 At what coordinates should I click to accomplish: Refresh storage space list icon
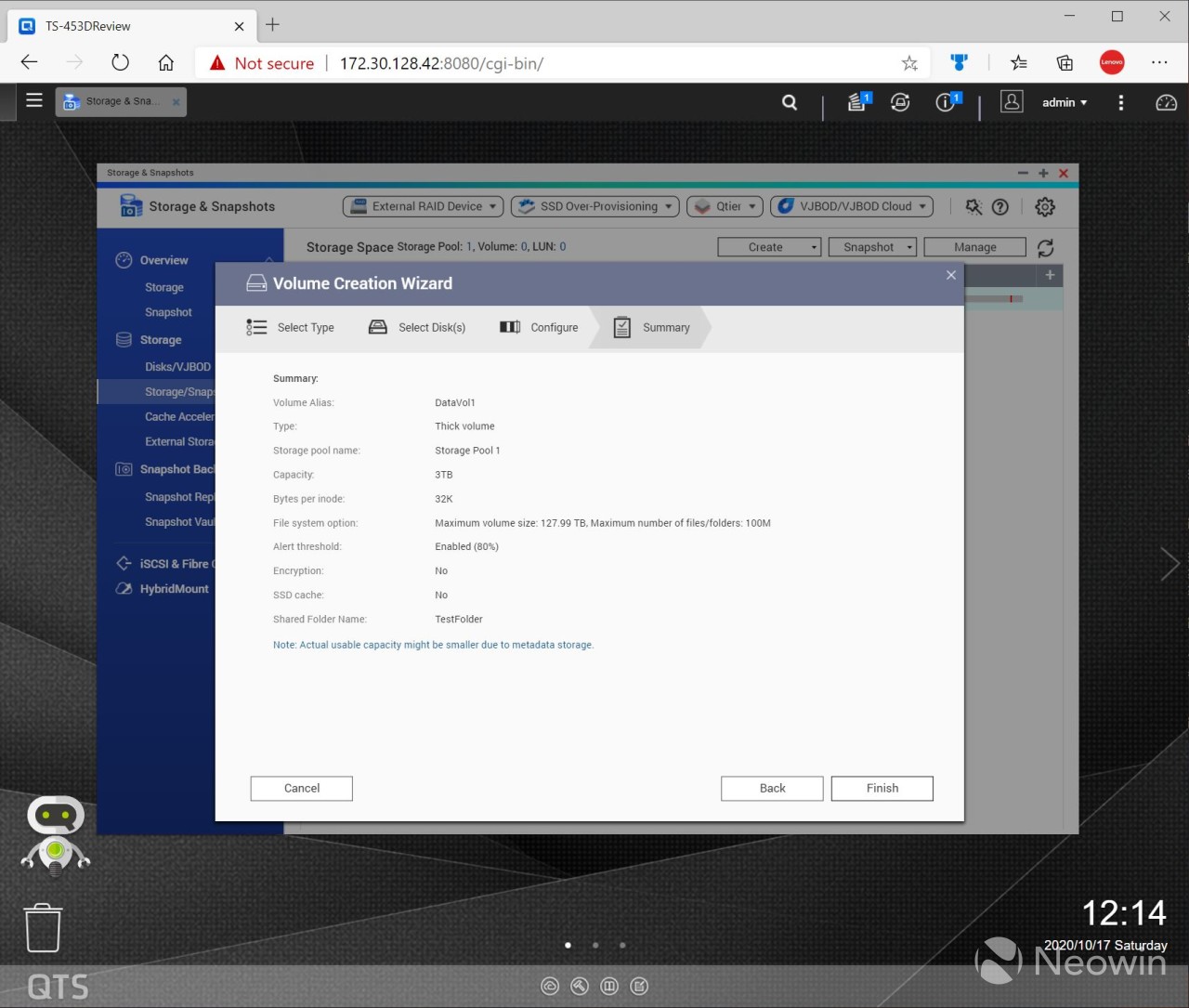tap(1045, 248)
